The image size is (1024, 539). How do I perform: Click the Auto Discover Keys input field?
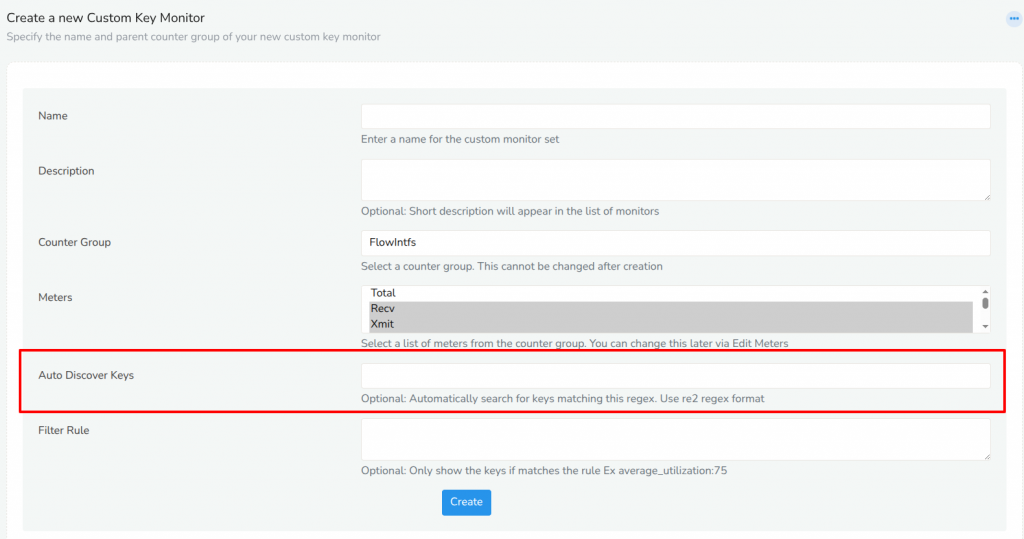pyautogui.click(x=675, y=376)
